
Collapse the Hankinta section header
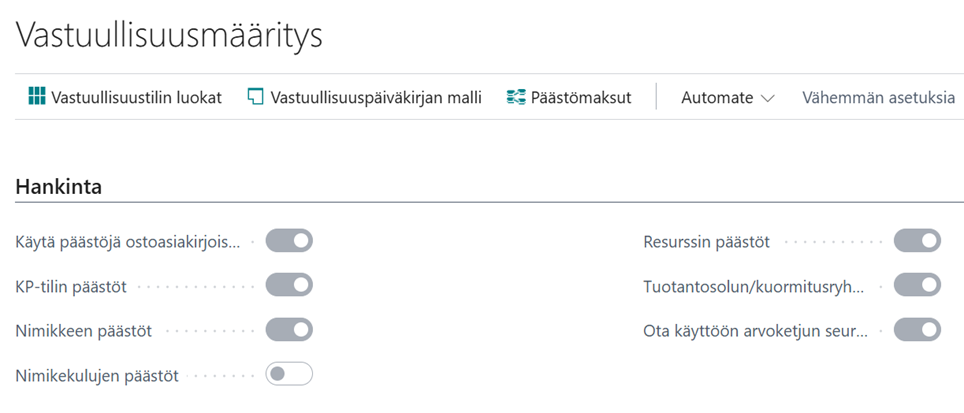tap(59, 187)
